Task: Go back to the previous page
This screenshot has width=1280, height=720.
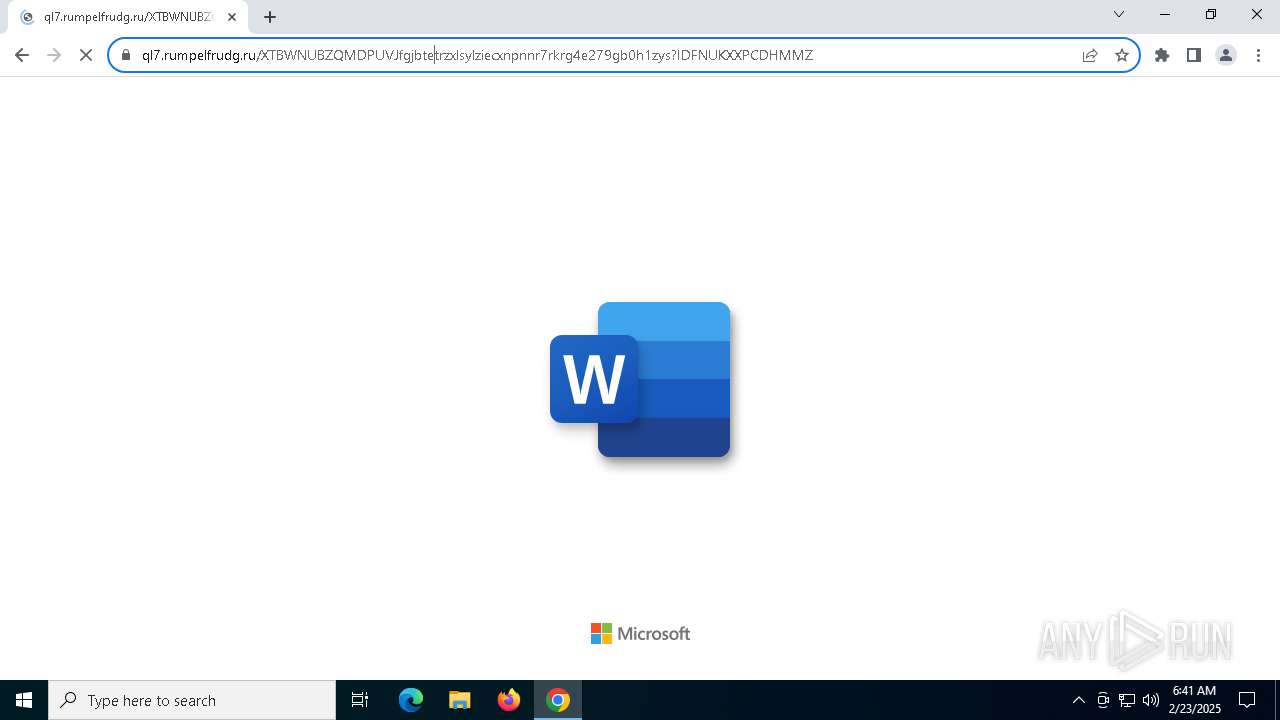Action: (22, 55)
